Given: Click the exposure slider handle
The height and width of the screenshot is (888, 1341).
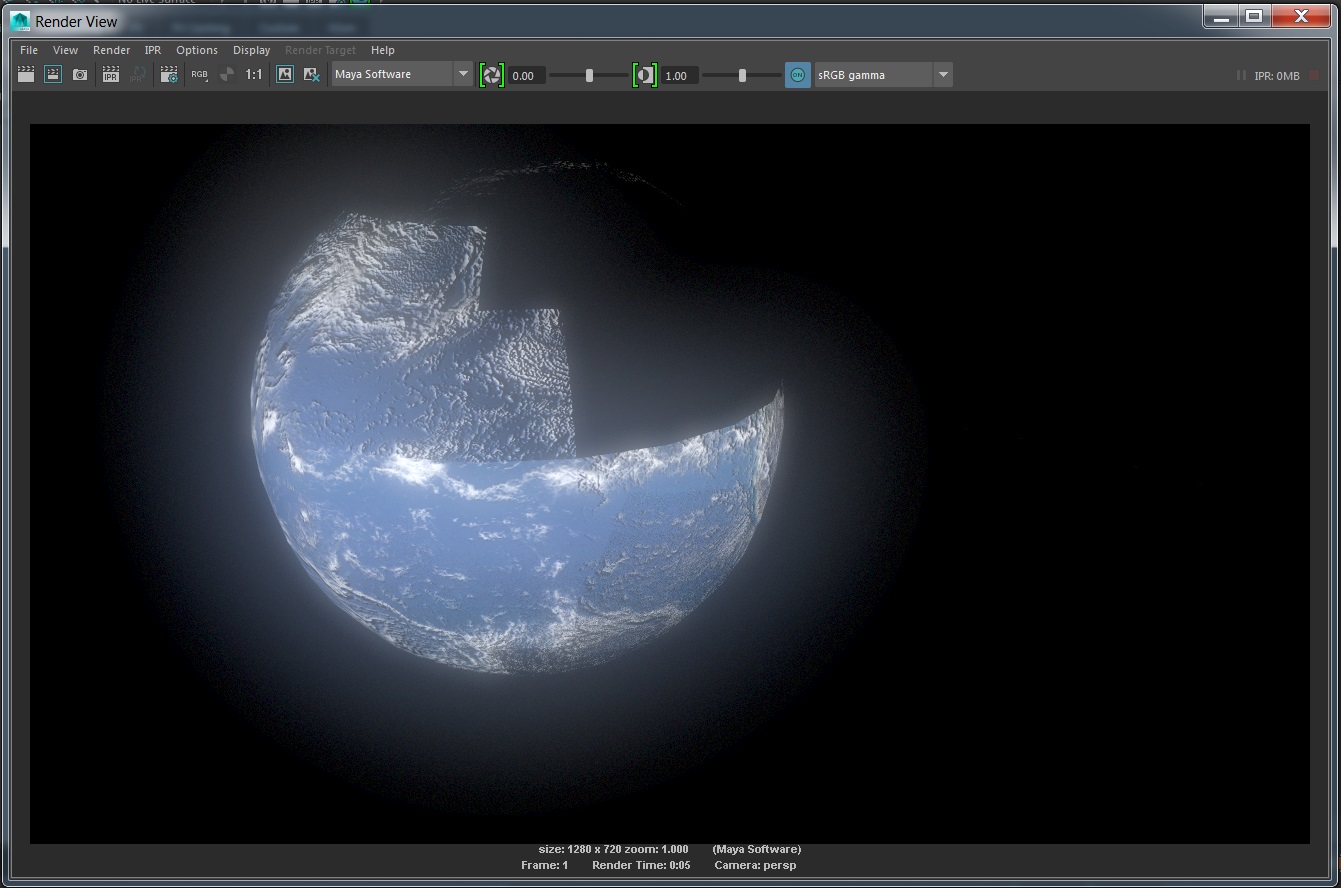Looking at the screenshot, I should pos(589,75).
